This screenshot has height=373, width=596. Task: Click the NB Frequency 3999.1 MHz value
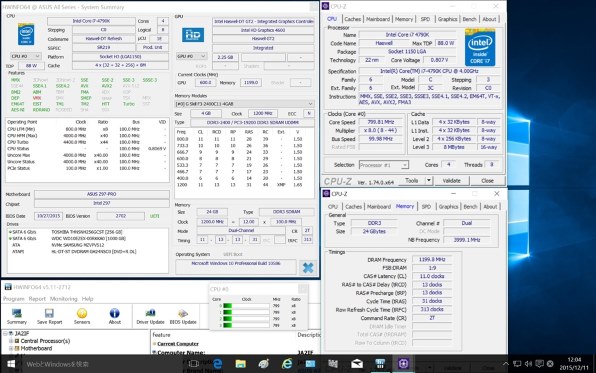coord(467,240)
